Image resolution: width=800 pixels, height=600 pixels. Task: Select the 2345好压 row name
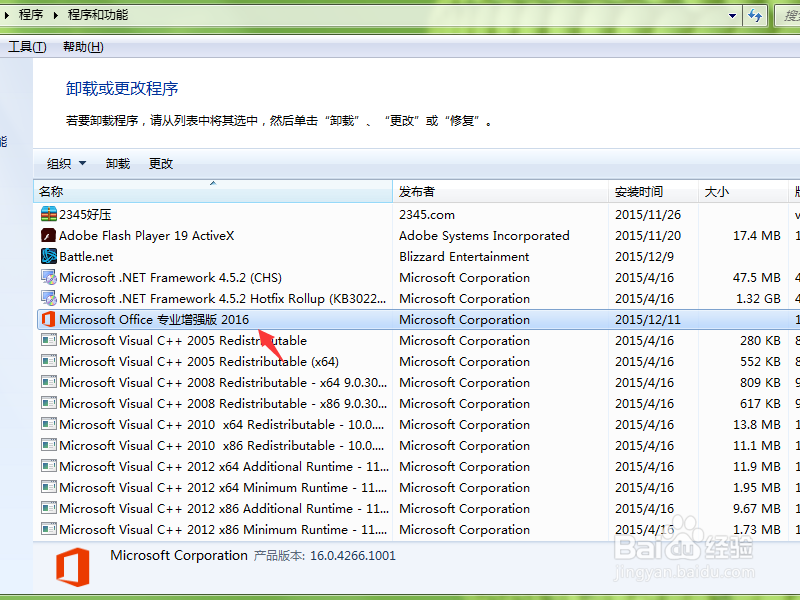[85, 214]
